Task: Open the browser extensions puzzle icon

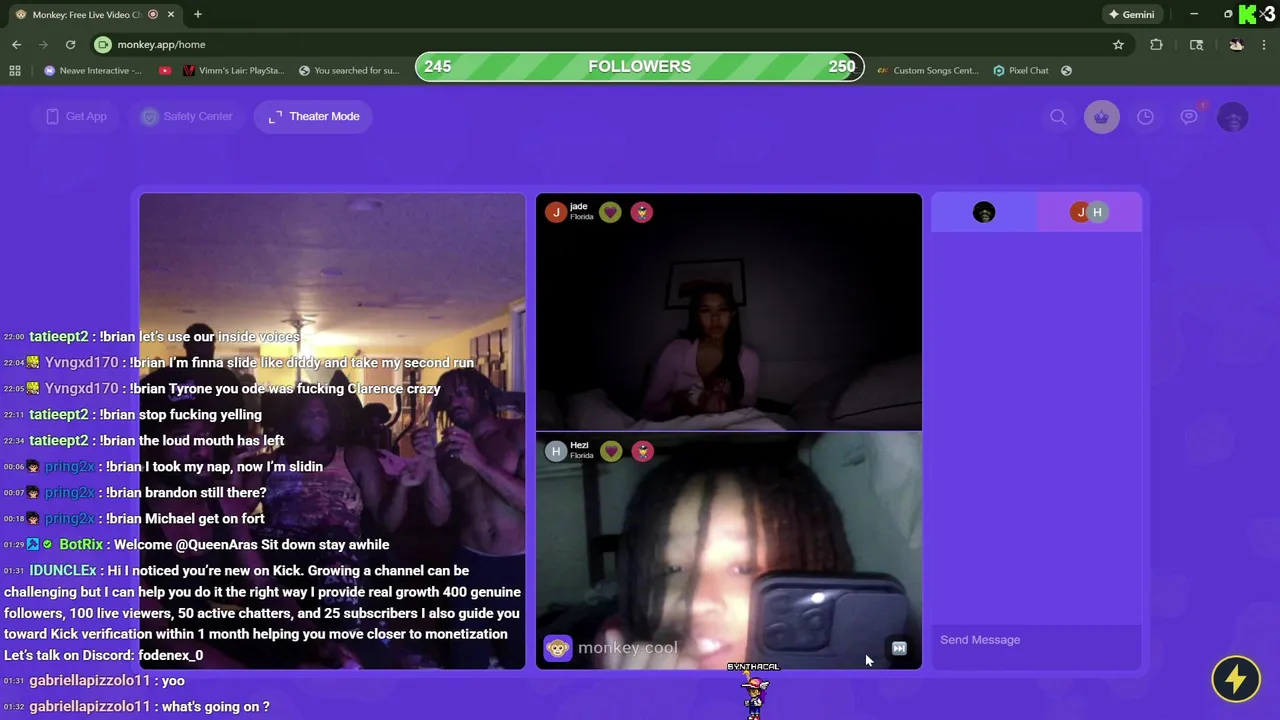Action: 1156,44
